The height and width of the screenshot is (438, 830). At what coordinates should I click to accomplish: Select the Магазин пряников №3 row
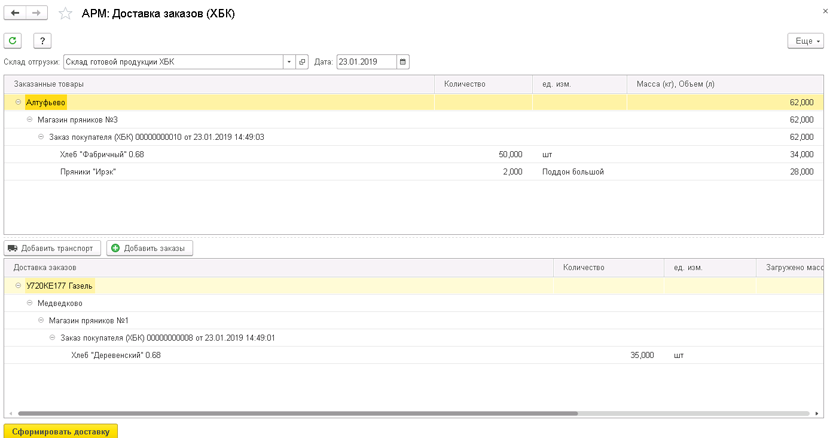pos(413,120)
